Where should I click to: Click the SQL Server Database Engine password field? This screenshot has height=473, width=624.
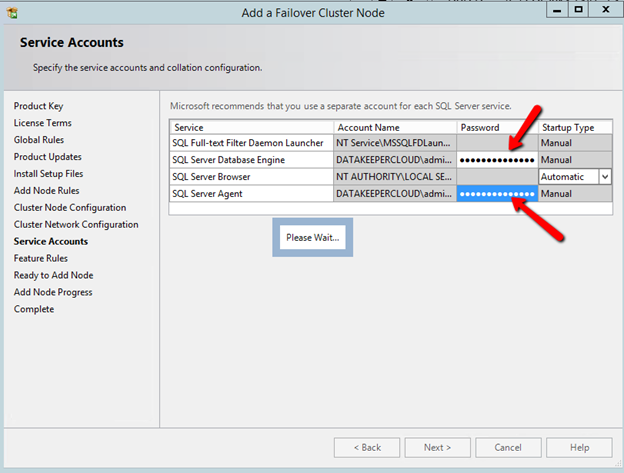[x=497, y=160]
